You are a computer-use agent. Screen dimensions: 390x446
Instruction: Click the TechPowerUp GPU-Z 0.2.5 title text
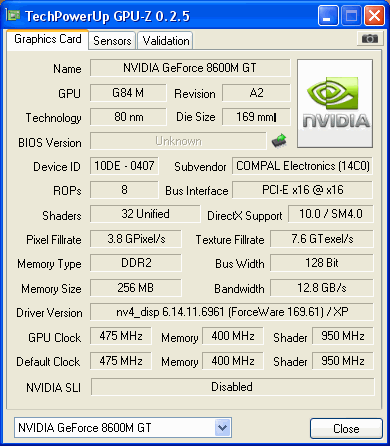point(107,16)
